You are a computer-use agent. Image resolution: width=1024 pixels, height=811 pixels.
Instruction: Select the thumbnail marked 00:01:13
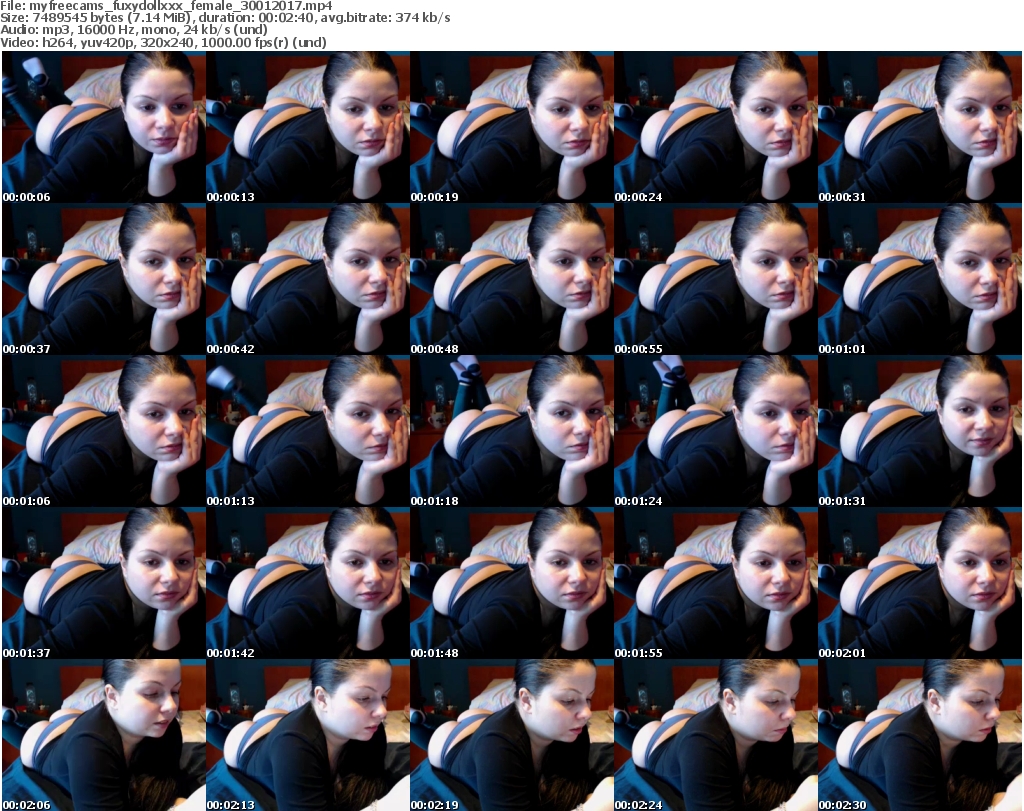coord(308,432)
